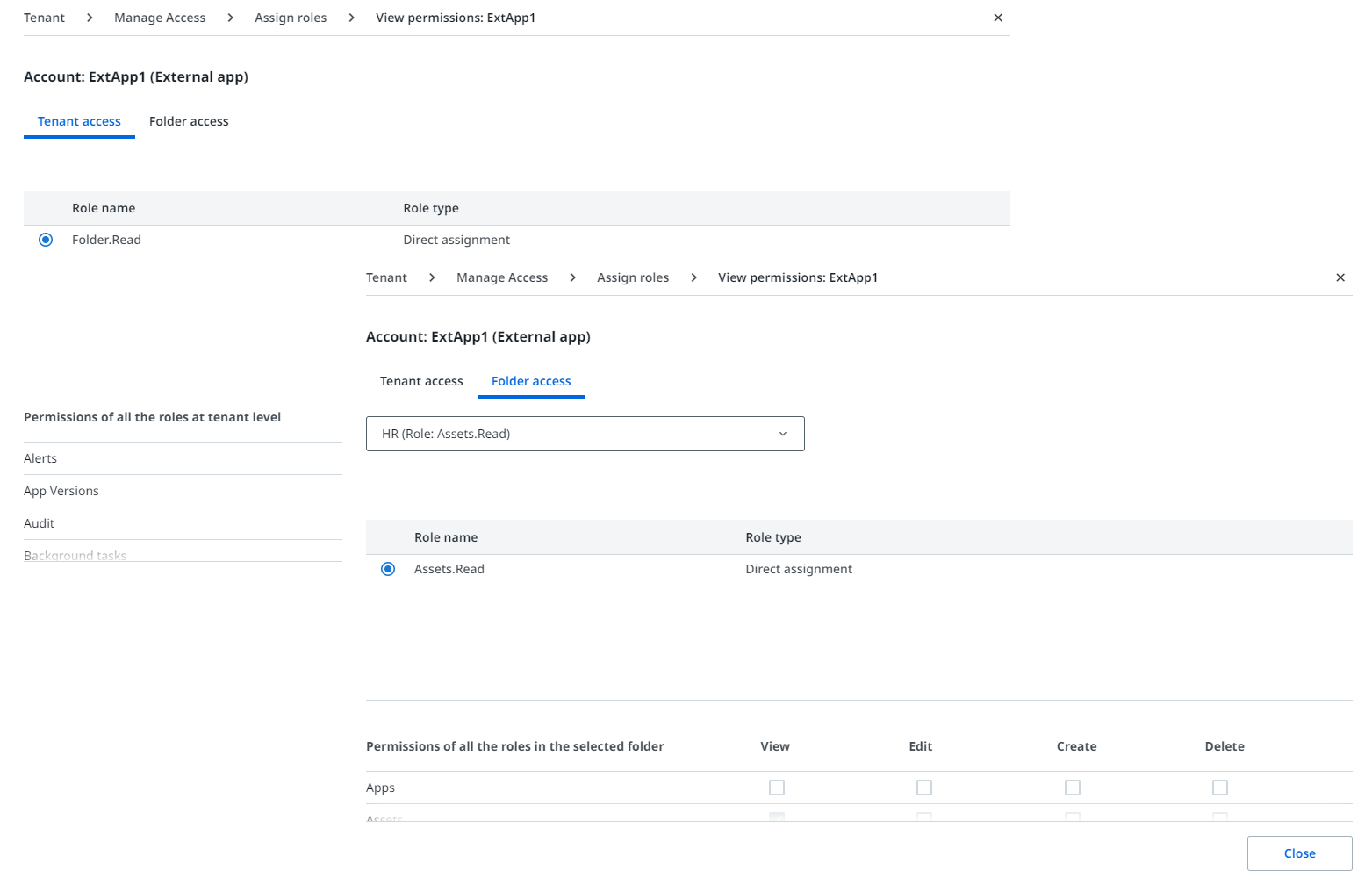Viewport: 1372px width, 885px height.
Task: Open Assign roles breadcrumb above Folder.Read table
Action: coord(291,18)
